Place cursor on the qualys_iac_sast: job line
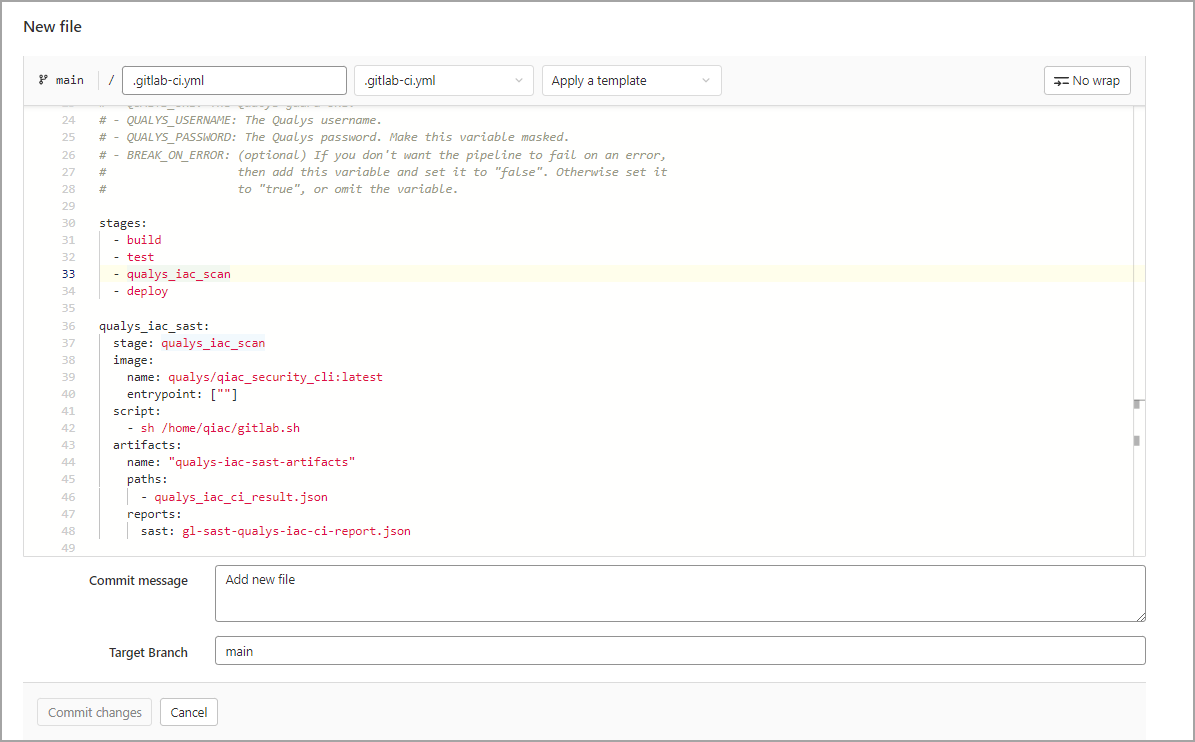Image resolution: width=1195 pixels, height=742 pixels. 154,326
